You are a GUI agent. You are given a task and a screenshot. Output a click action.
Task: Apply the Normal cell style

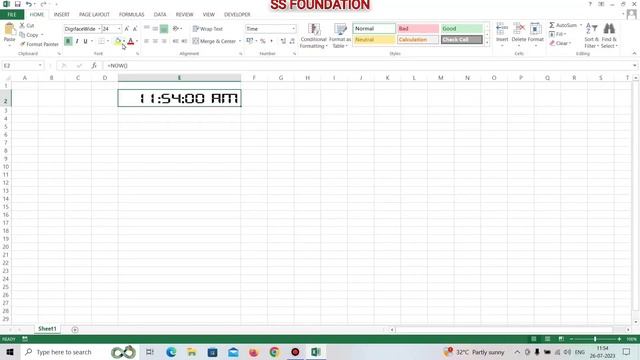pos(374,29)
